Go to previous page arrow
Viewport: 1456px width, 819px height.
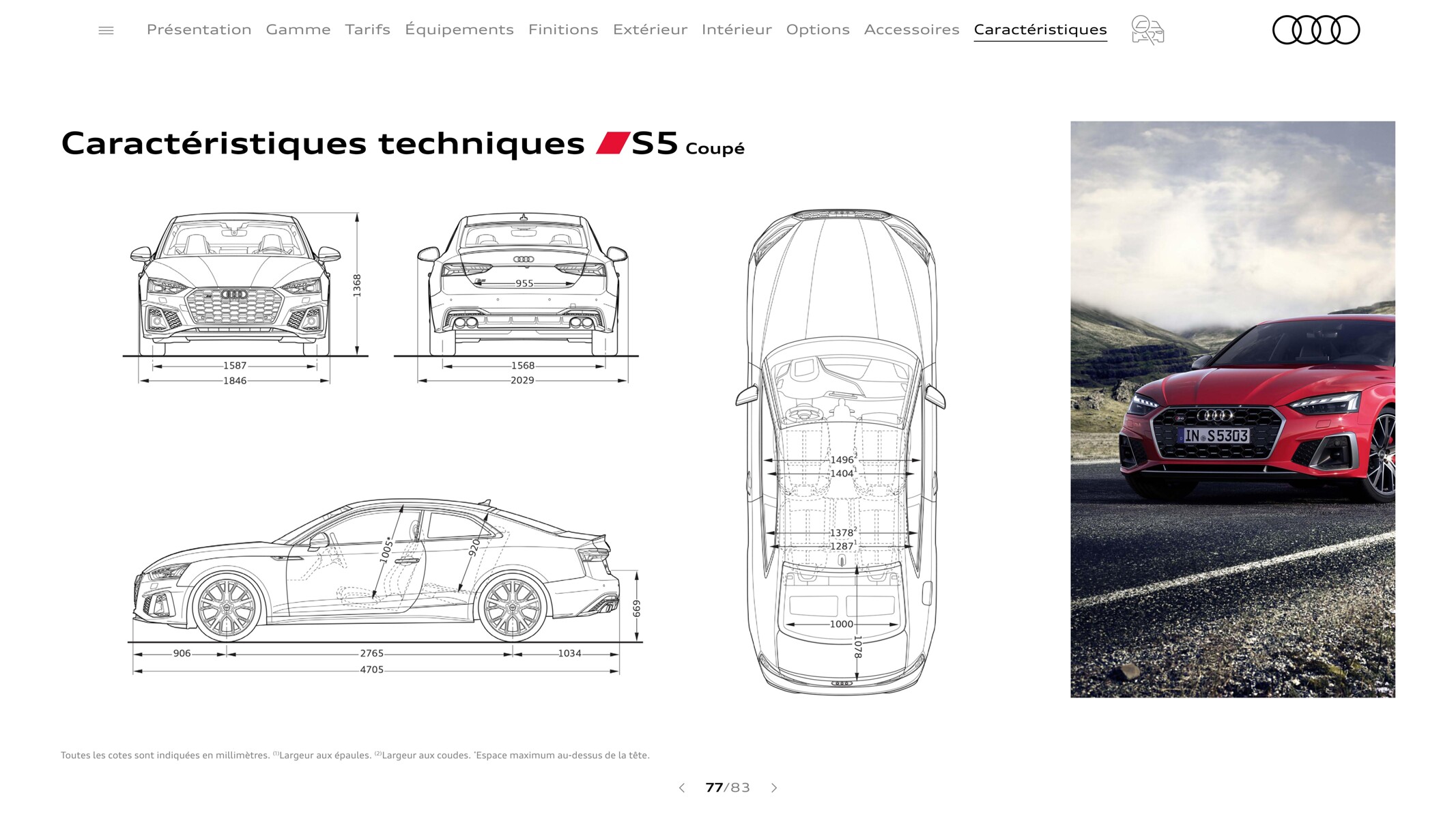click(x=681, y=788)
